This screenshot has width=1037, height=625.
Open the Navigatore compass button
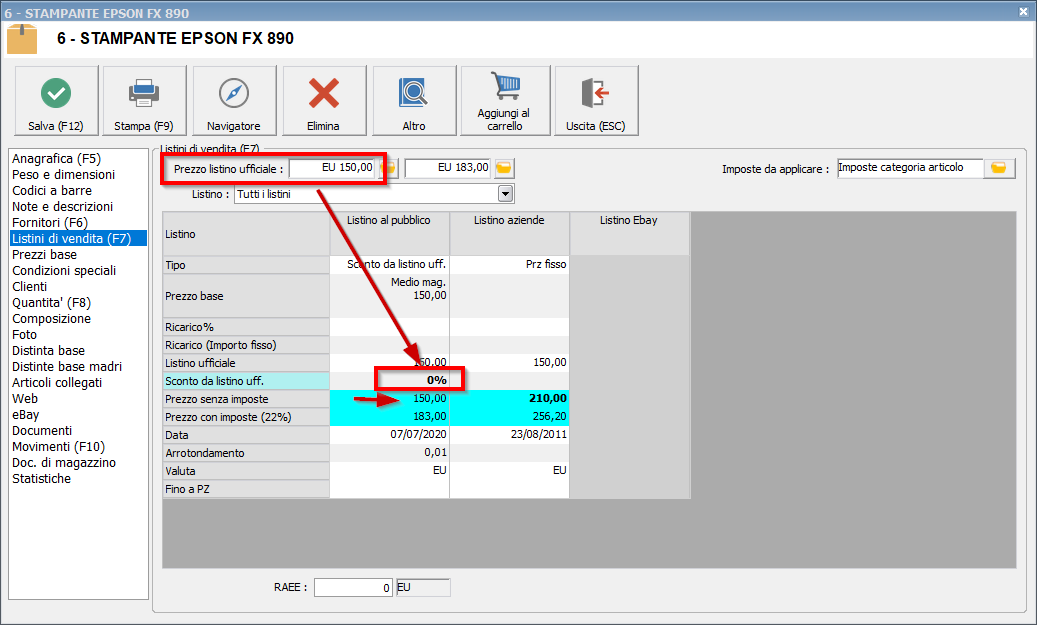coord(234,101)
